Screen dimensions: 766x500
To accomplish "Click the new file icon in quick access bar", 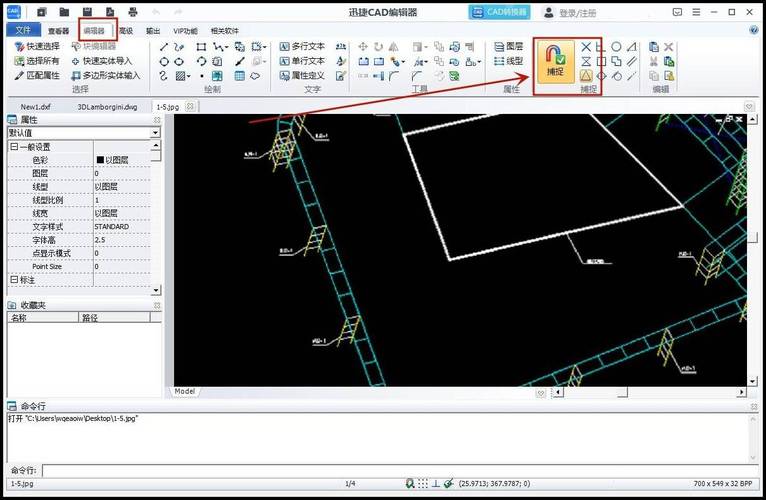I will click(x=42, y=12).
